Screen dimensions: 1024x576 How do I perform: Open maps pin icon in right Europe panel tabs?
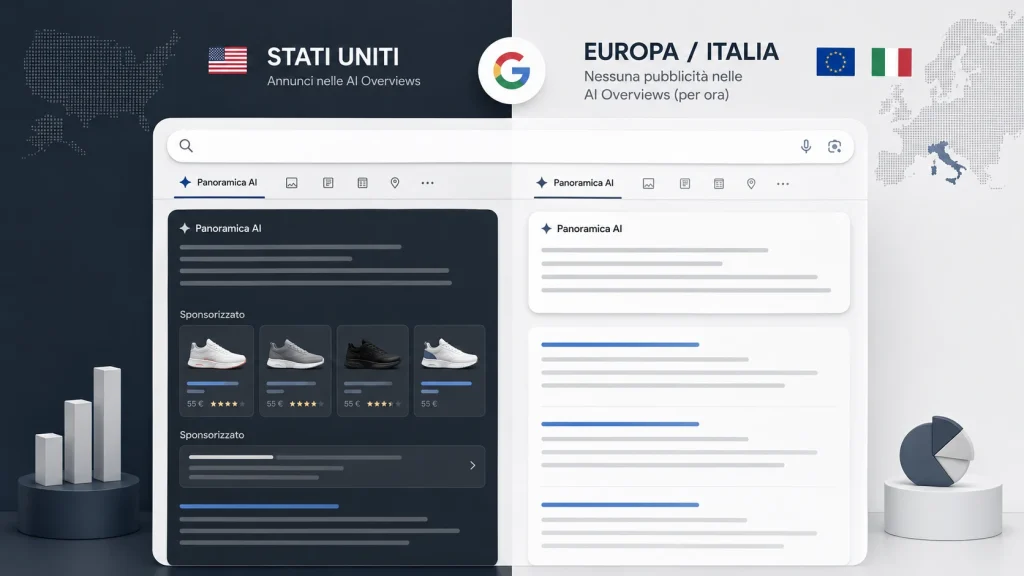point(751,184)
